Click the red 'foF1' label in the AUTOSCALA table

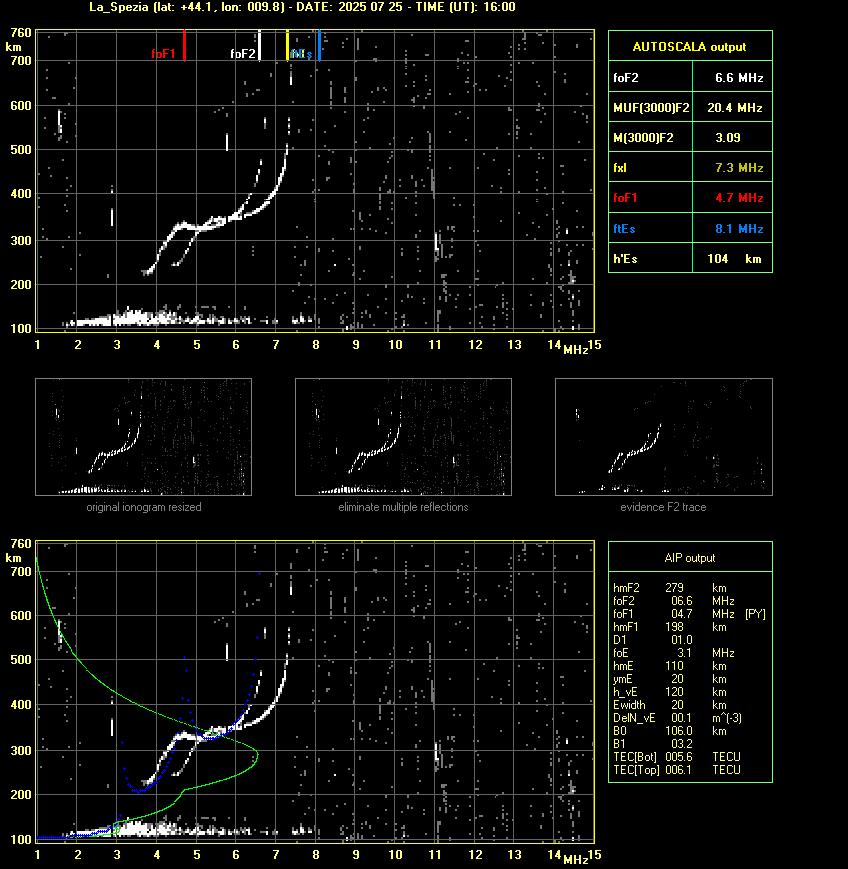[x=625, y=198]
